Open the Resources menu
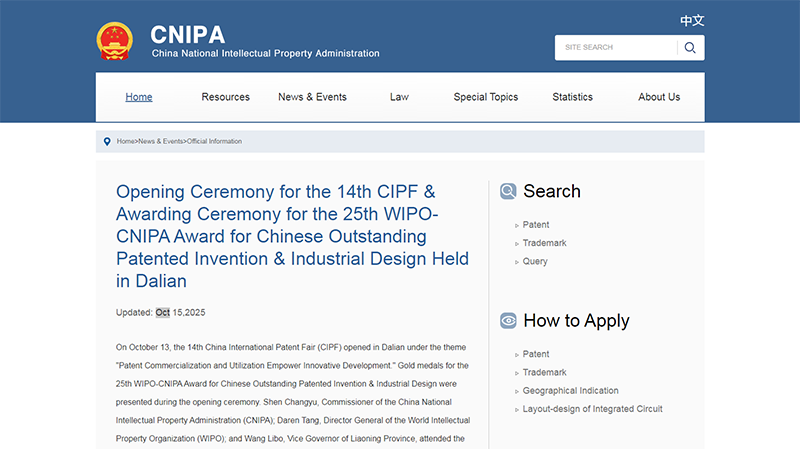The width and height of the screenshot is (800, 449). pos(225,97)
